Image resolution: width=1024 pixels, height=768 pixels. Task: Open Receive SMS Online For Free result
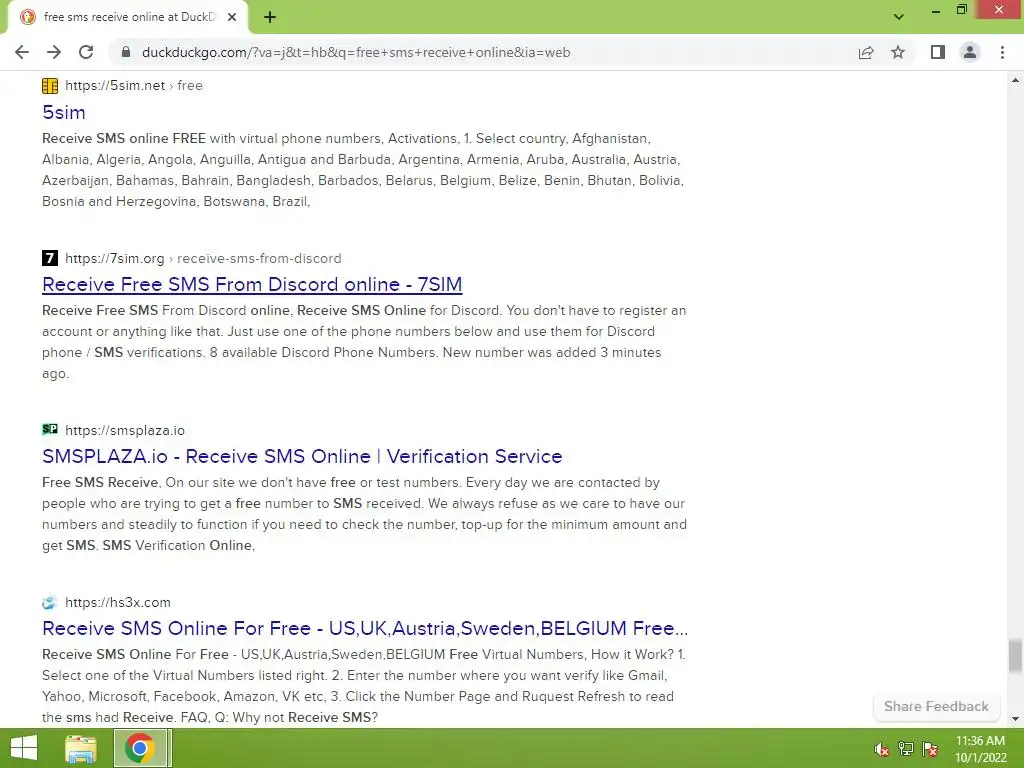point(365,628)
